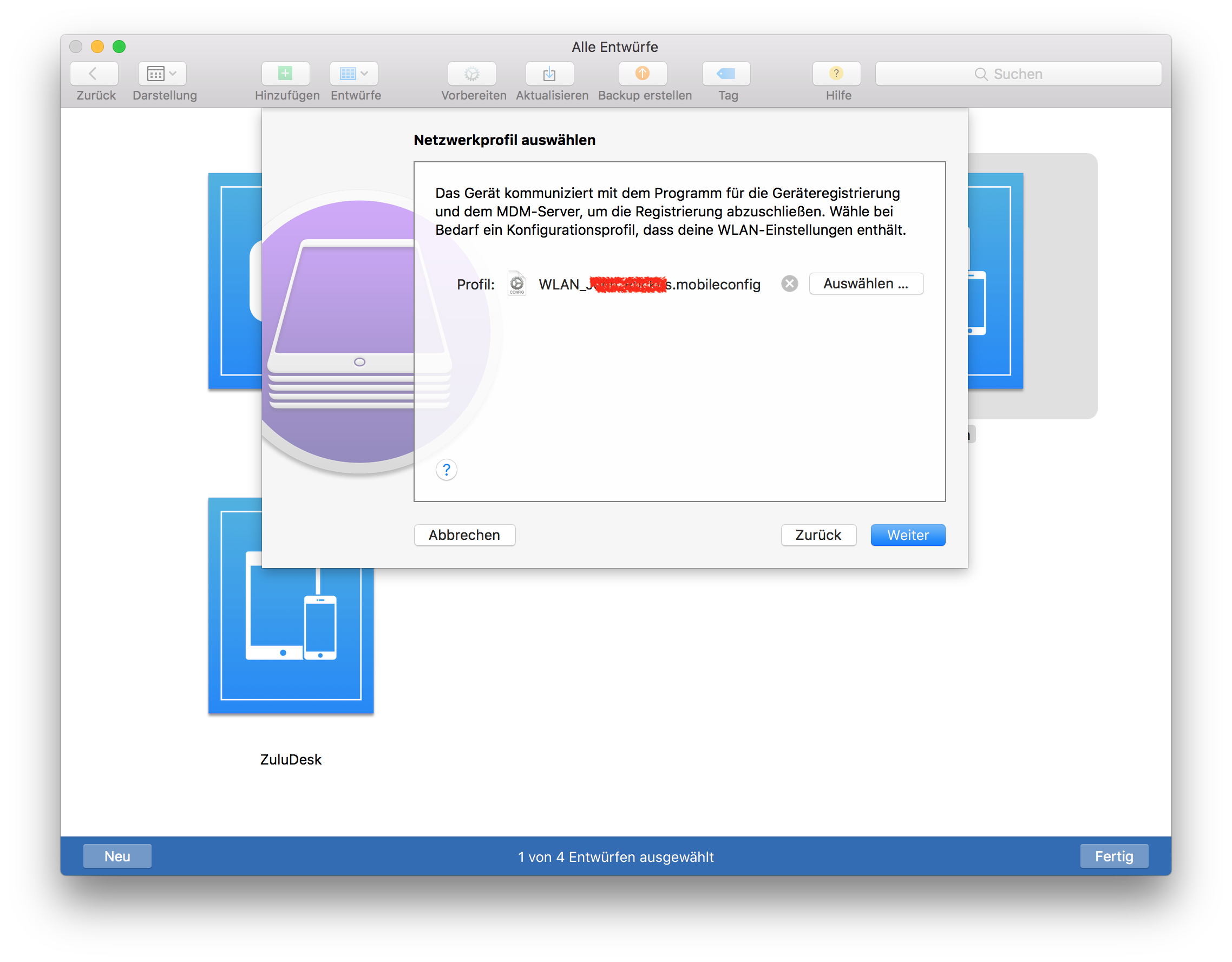Click the Hinzufügen plus icon
This screenshot has height=962, width=1232.
[x=285, y=74]
